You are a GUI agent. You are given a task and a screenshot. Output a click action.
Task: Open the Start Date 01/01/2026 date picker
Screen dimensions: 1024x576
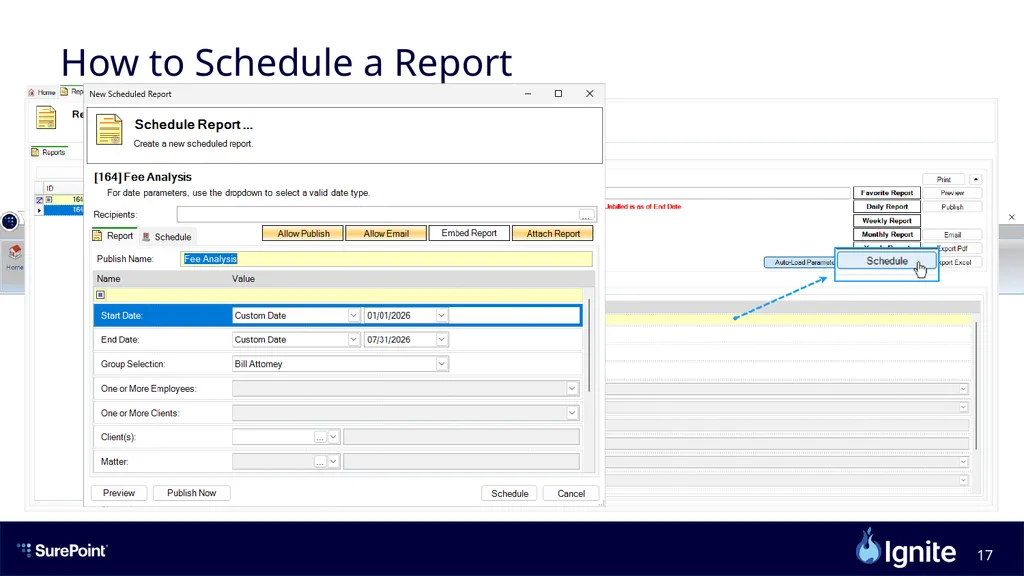(441, 315)
